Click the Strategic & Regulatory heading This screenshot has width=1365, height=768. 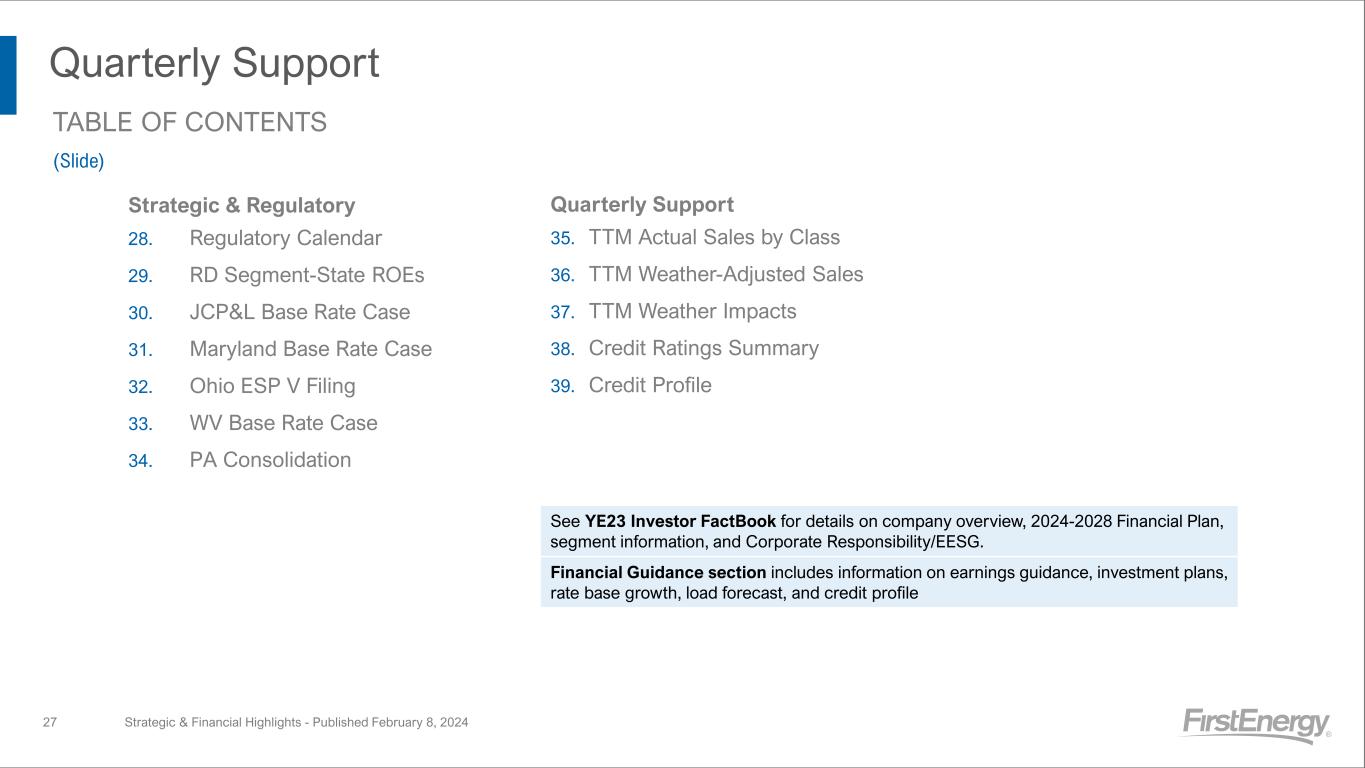[241, 205]
